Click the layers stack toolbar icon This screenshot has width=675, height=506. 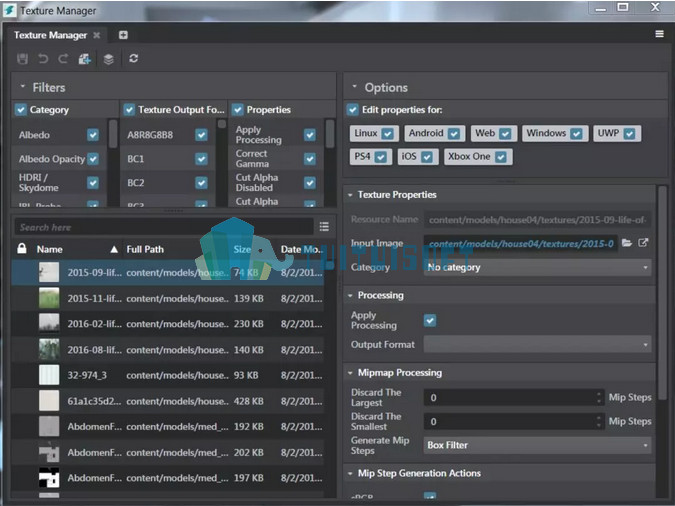coord(108,59)
